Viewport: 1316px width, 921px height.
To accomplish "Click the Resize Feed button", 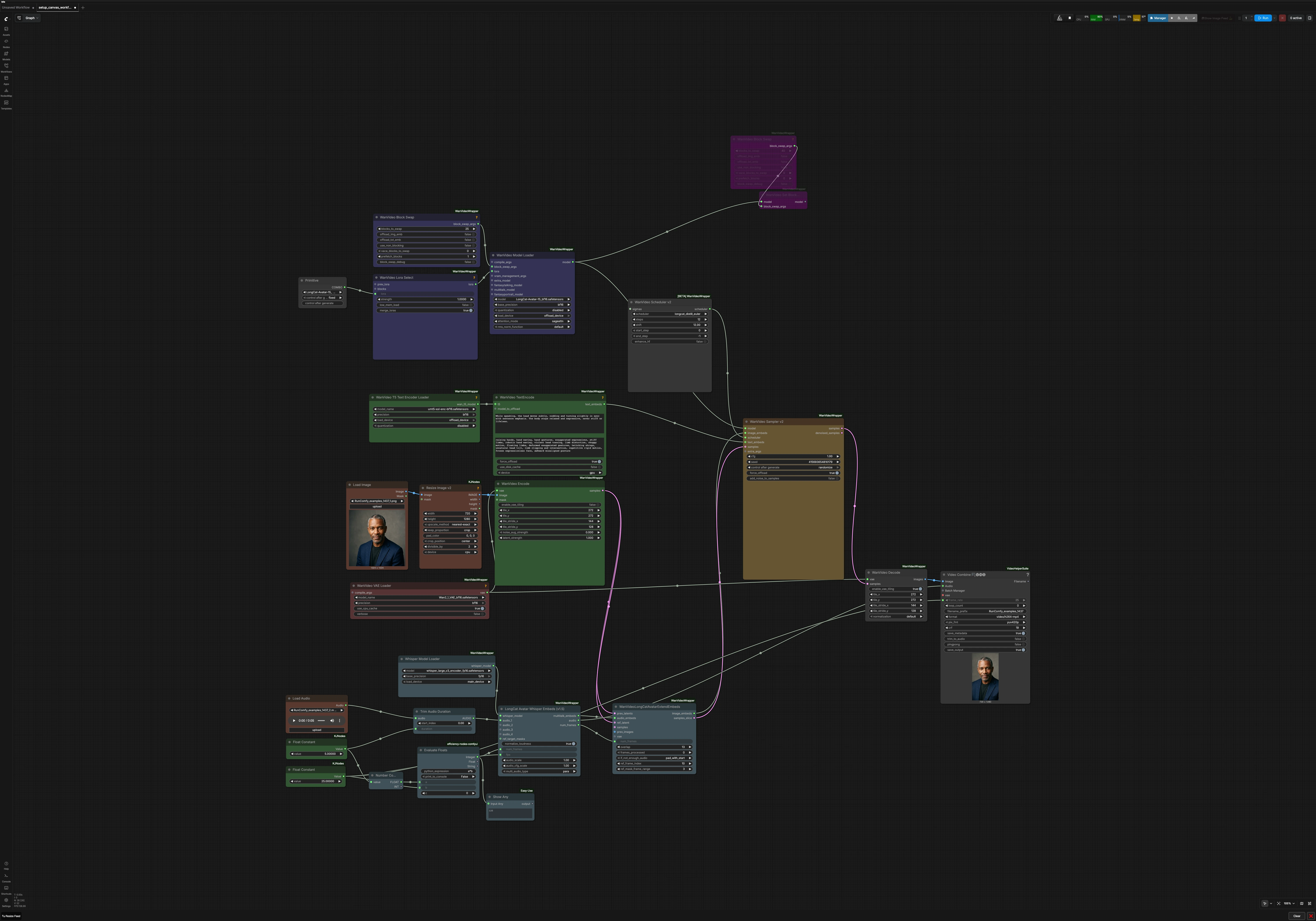I will 11,916.
